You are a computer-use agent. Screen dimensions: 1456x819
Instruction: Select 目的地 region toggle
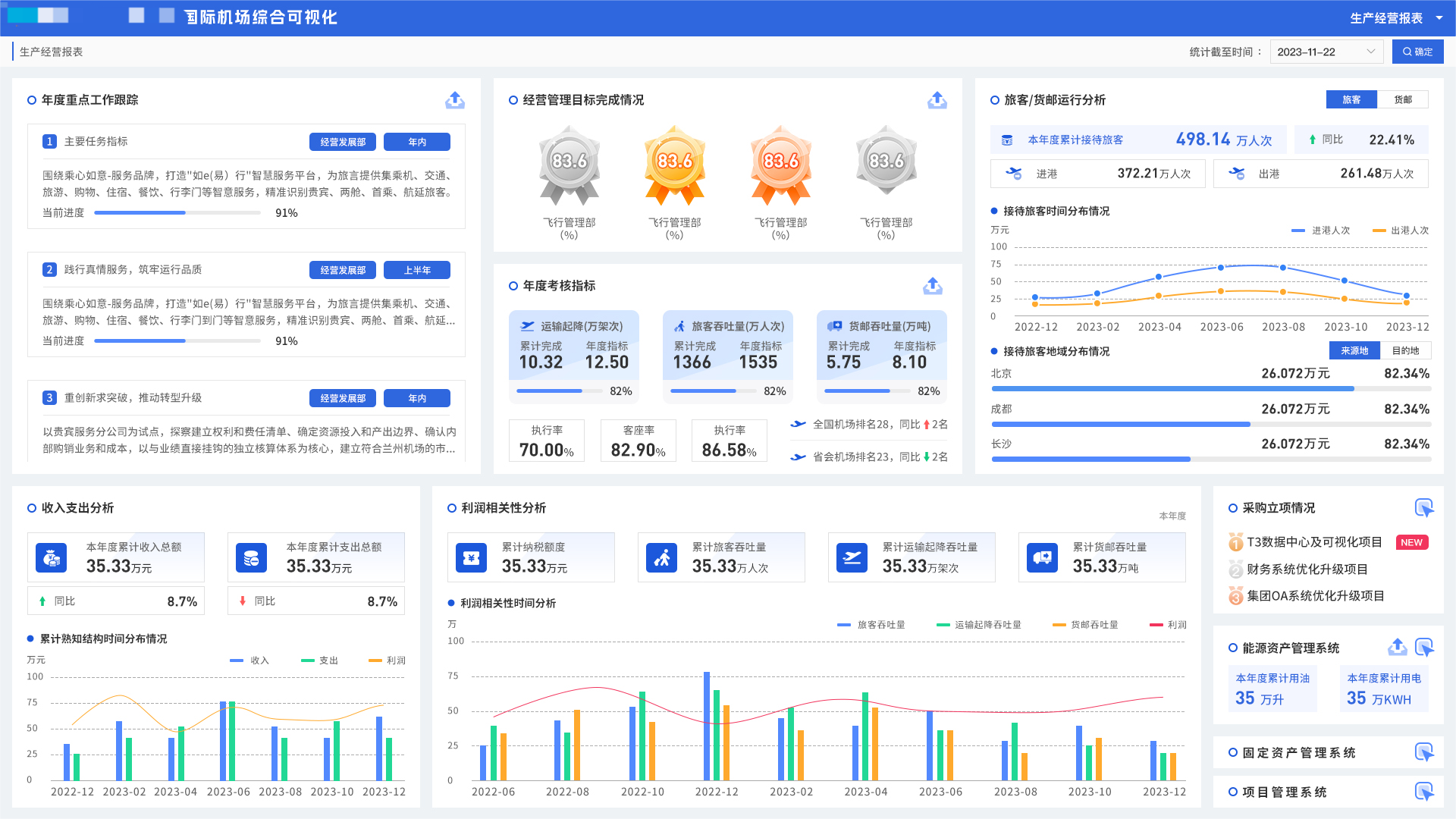(x=1404, y=350)
